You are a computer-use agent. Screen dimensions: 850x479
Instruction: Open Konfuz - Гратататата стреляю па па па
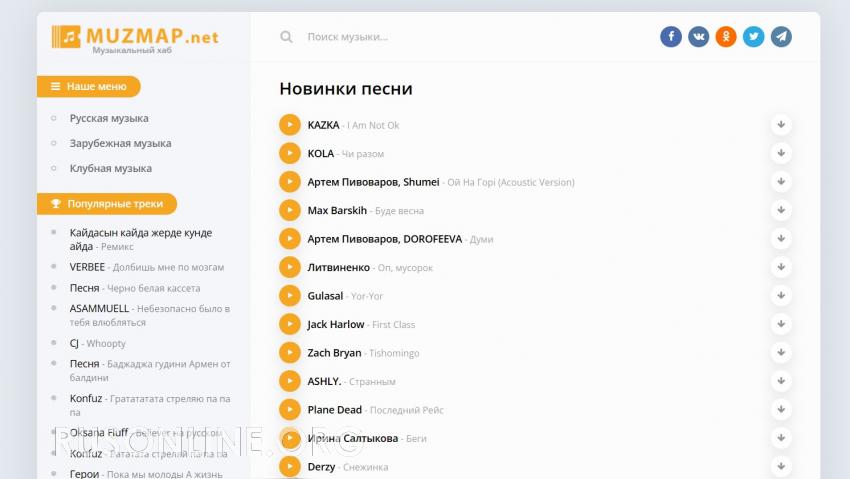pyautogui.click(x=150, y=405)
